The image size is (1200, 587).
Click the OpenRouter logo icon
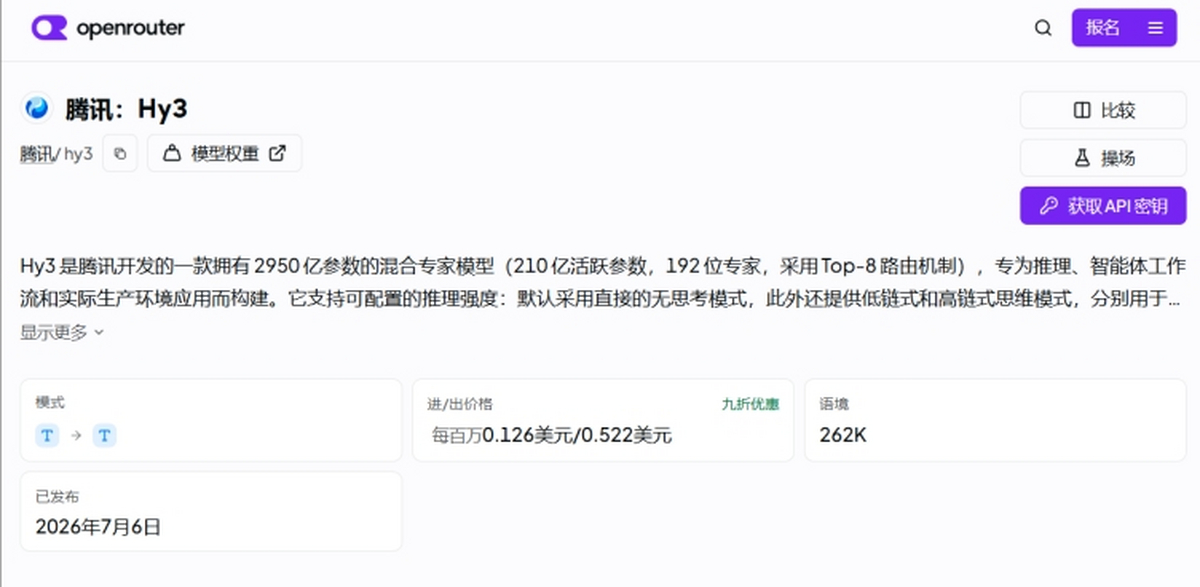(49, 28)
